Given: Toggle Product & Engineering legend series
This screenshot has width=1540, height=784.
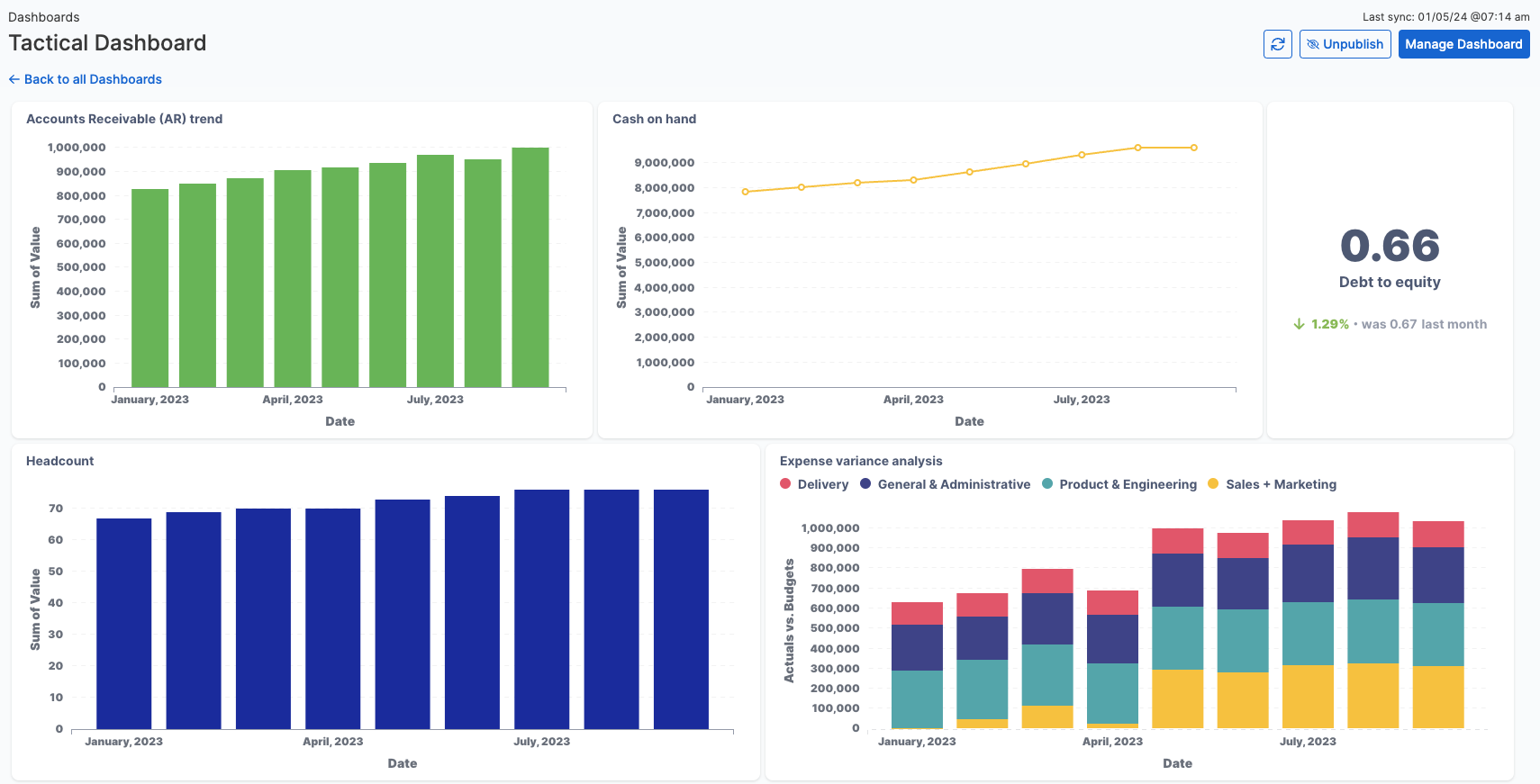Looking at the screenshot, I should 1128,484.
